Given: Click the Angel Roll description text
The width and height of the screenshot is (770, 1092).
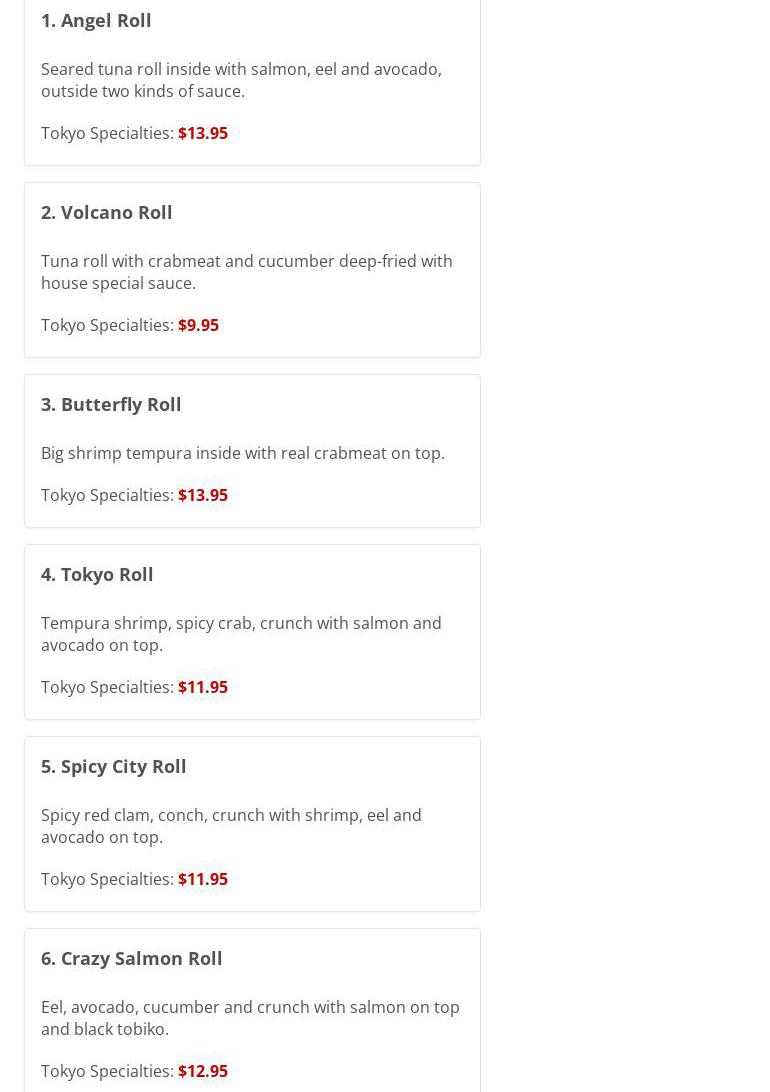Looking at the screenshot, I should tap(242, 80).
